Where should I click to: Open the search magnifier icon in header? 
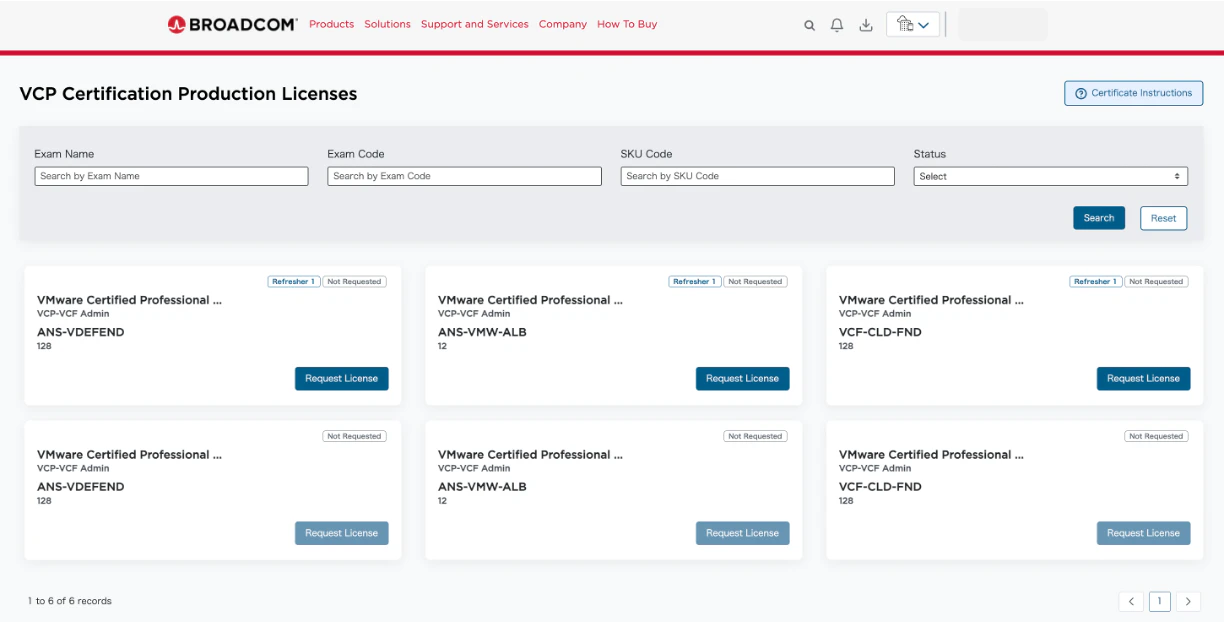(x=810, y=26)
